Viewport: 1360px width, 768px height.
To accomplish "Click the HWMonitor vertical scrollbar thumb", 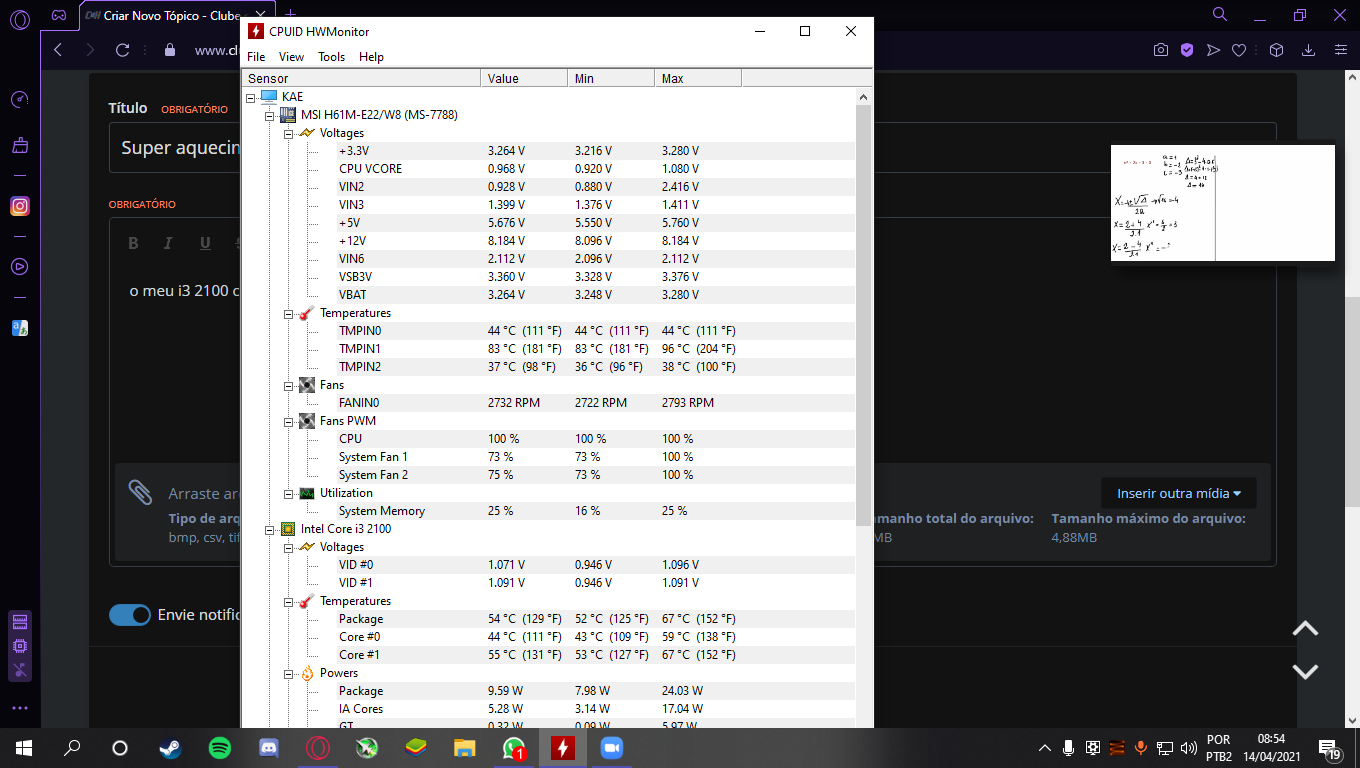I will (x=864, y=315).
